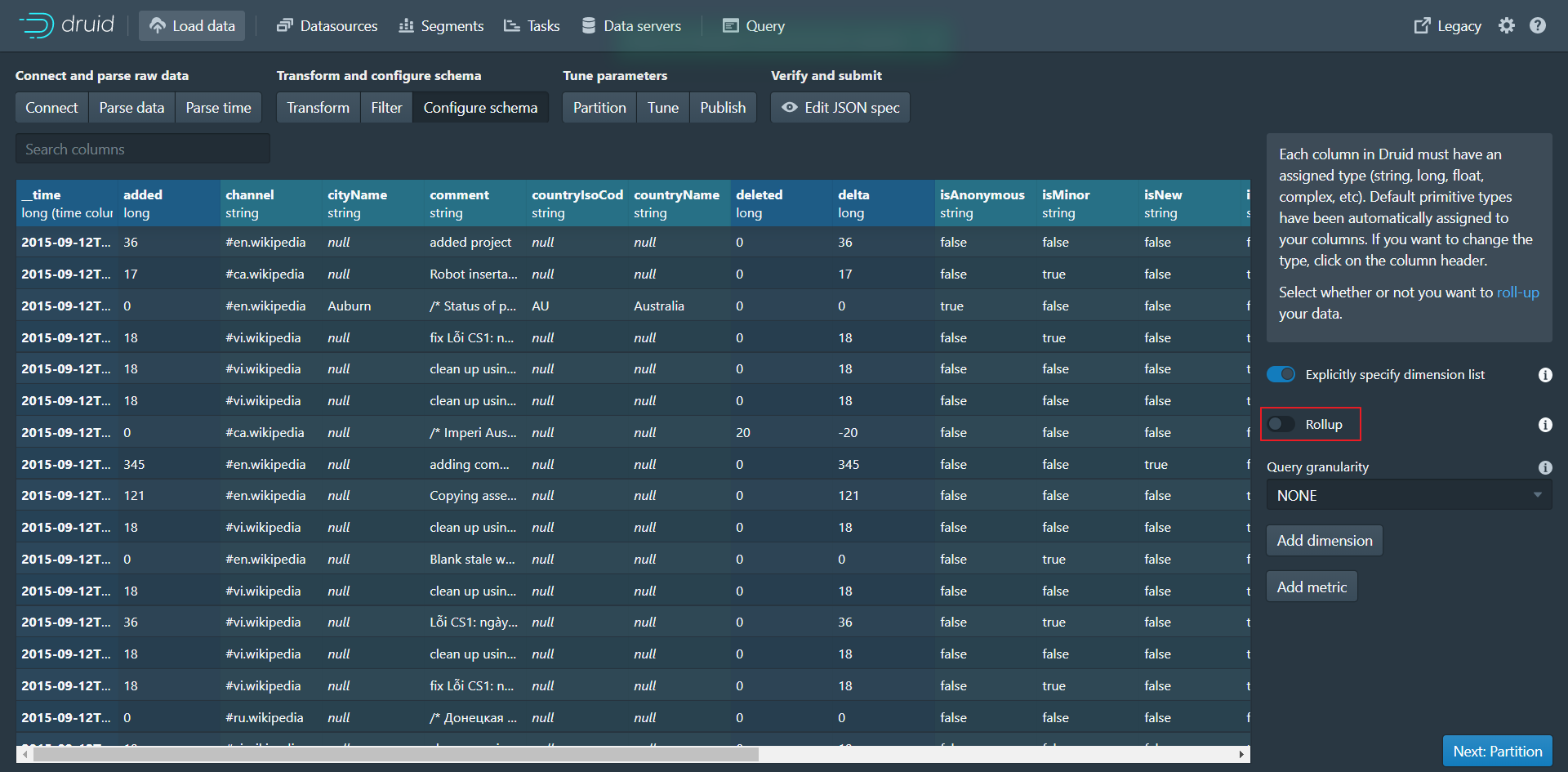Click the isAnonymous column header
The image size is (1568, 772).
[x=986, y=203]
